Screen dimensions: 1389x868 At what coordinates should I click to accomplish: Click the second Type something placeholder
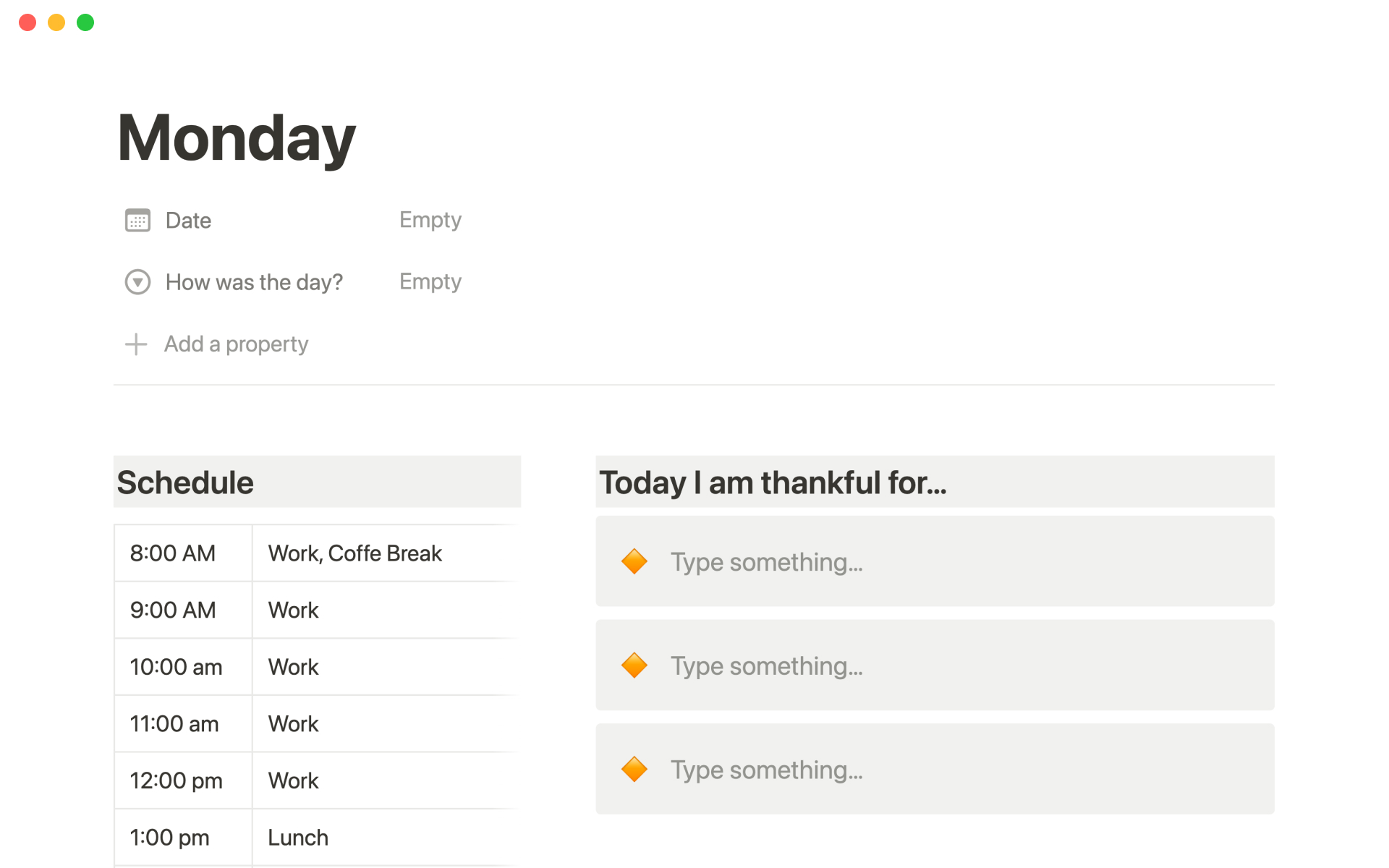click(x=766, y=666)
